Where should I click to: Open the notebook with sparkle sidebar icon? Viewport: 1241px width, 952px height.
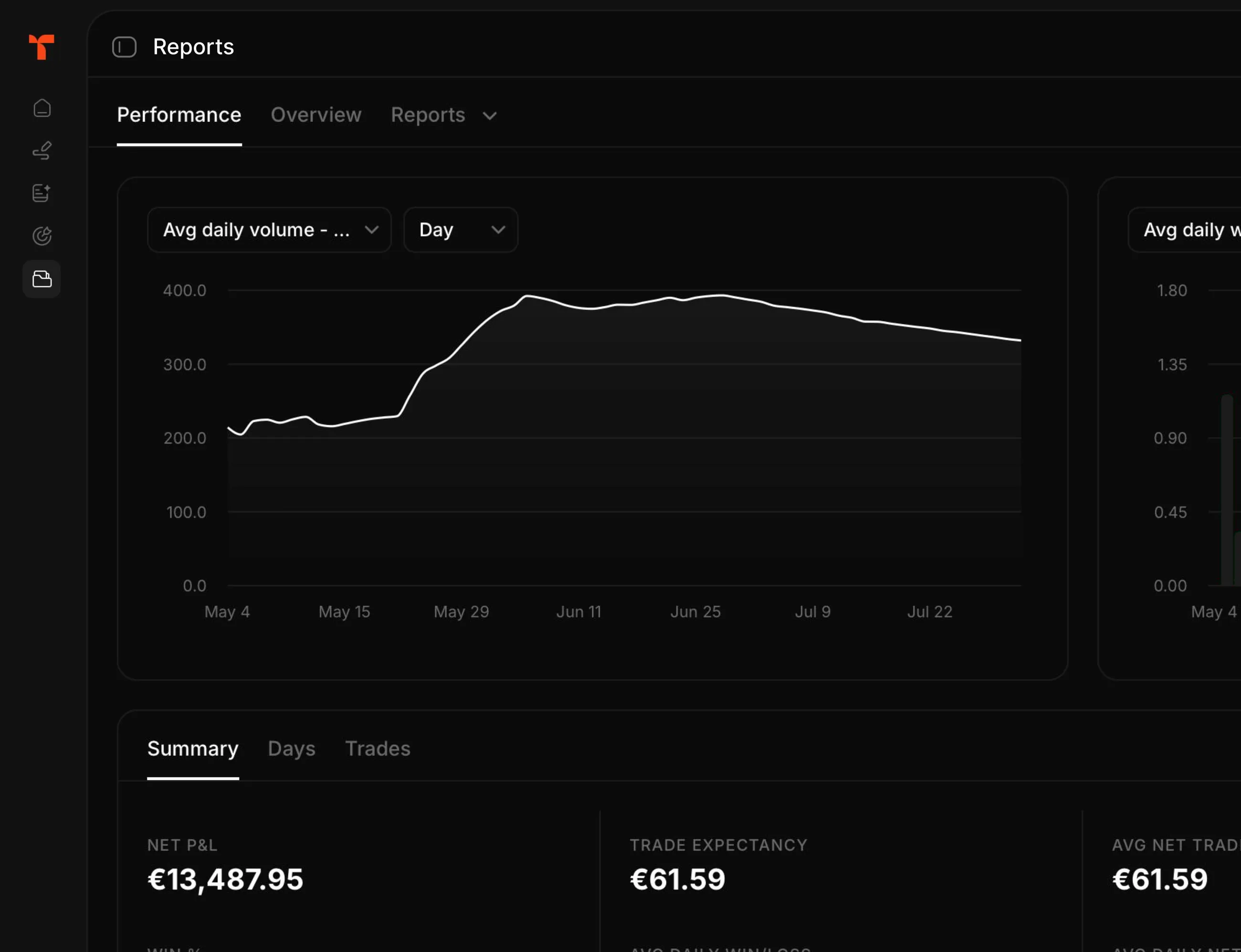click(x=42, y=193)
